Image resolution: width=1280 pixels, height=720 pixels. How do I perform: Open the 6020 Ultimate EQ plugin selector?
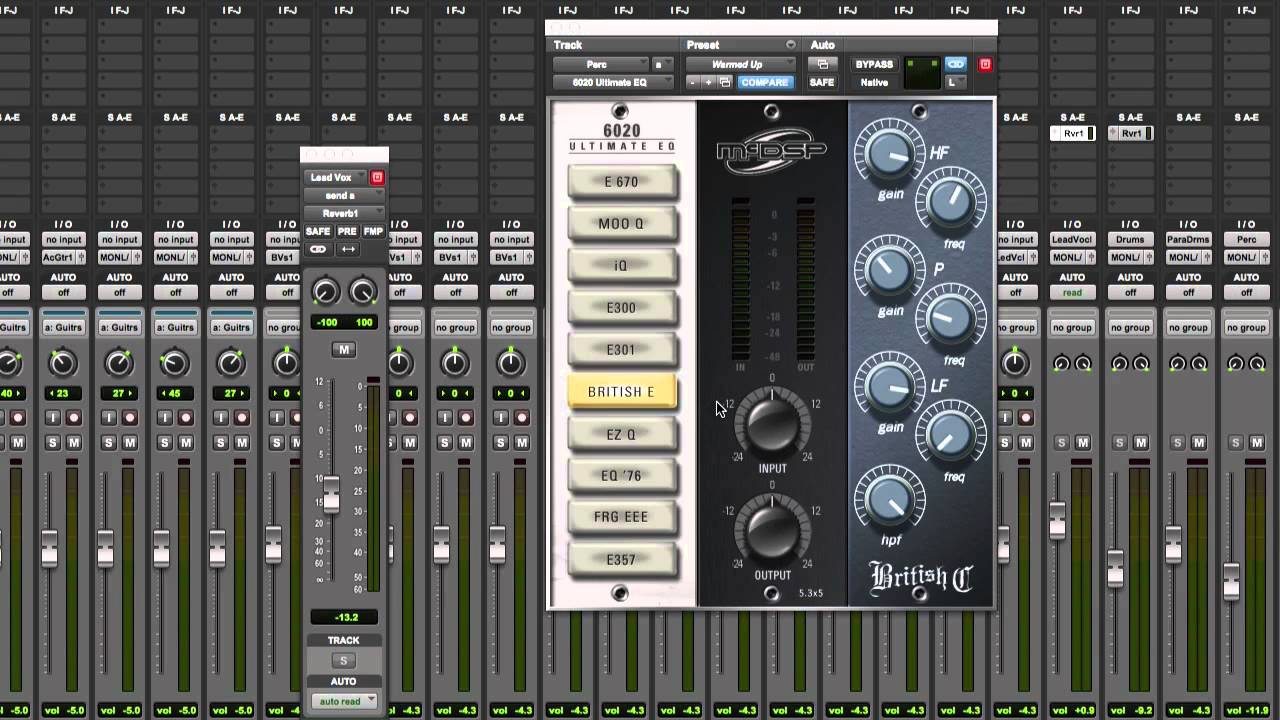click(614, 83)
